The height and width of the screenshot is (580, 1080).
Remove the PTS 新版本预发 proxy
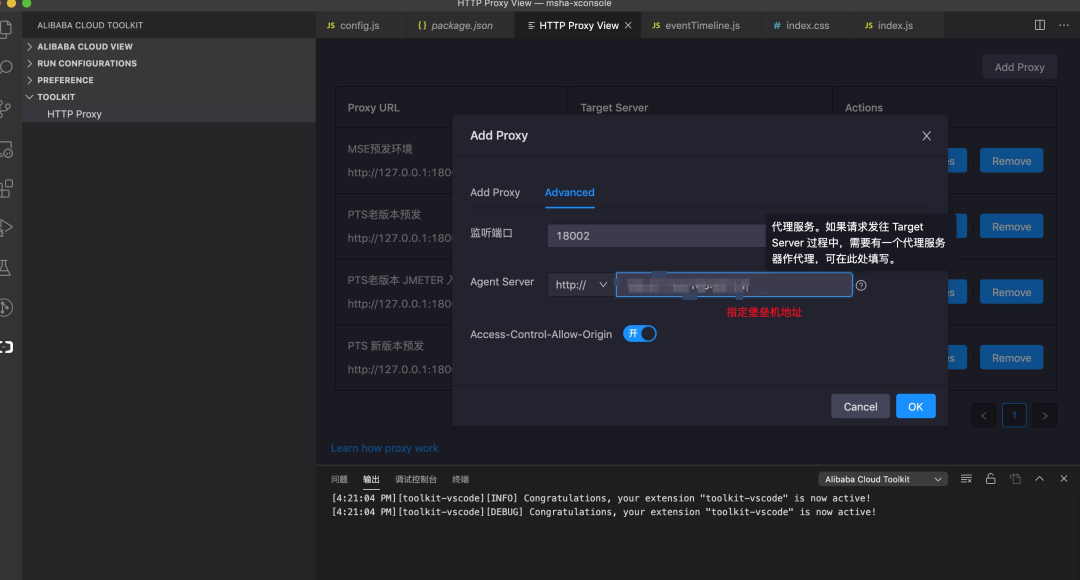coord(1011,358)
